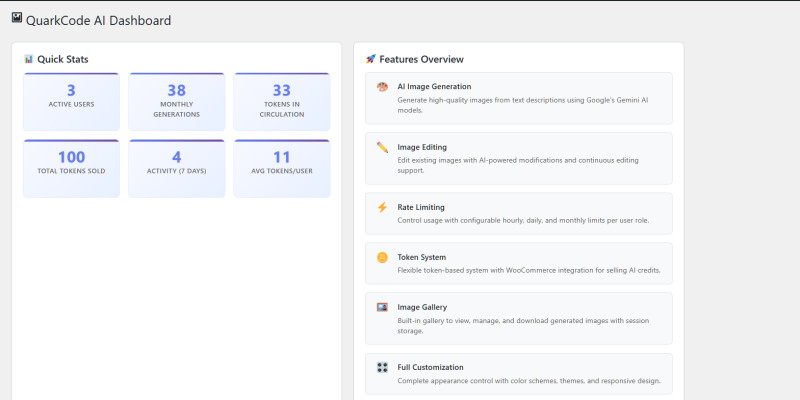This screenshot has height=400, width=800.
Task: Click the Full Customization feature heading
Action: (x=430, y=367)
